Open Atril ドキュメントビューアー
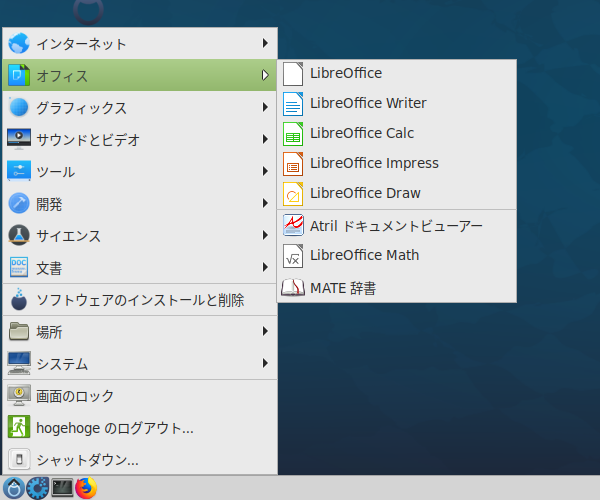The image size is (600, 500). pyautogui.click(x=397, y=225)
